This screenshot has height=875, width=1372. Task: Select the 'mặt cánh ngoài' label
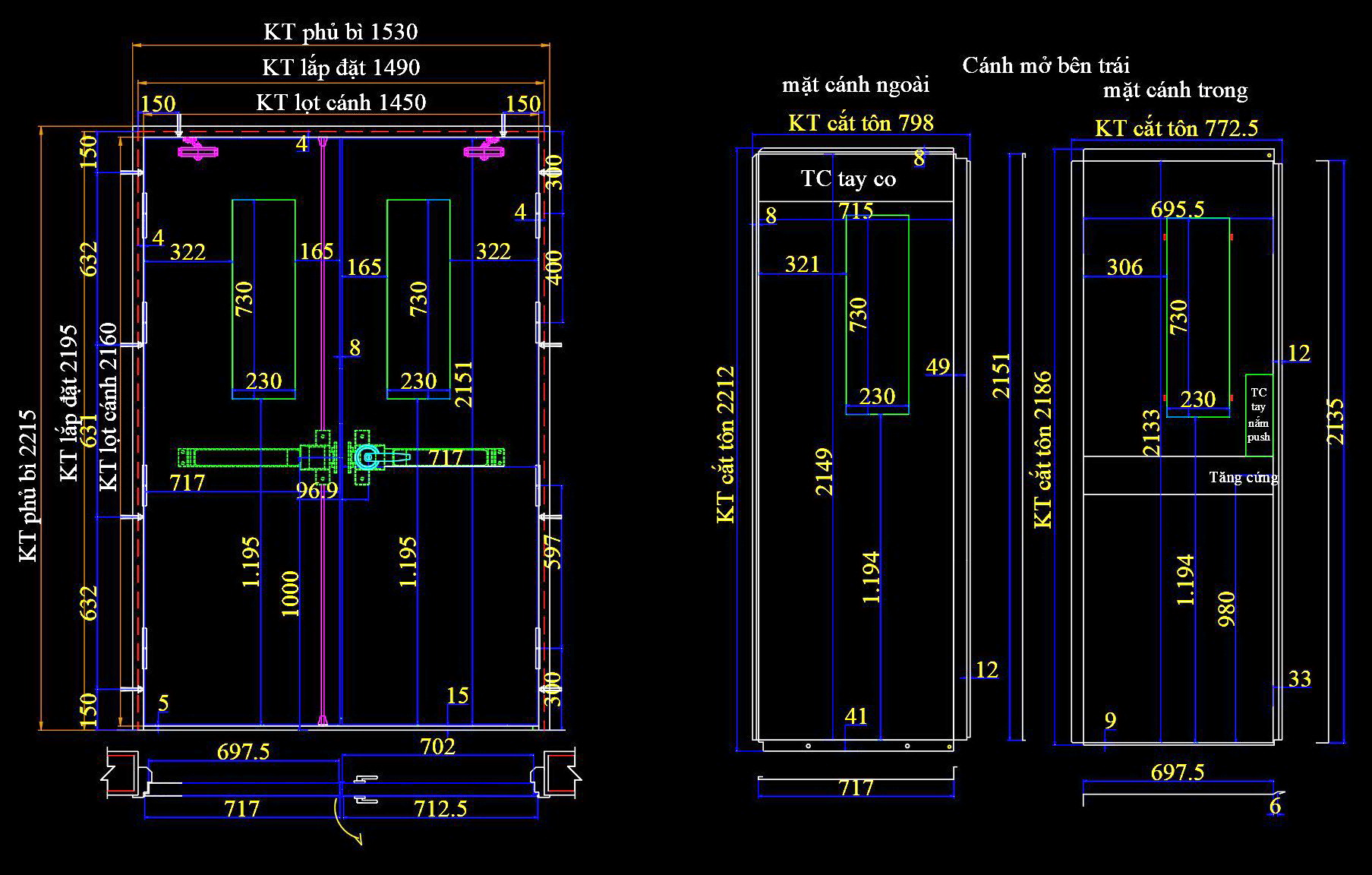[x=856, y=85]
